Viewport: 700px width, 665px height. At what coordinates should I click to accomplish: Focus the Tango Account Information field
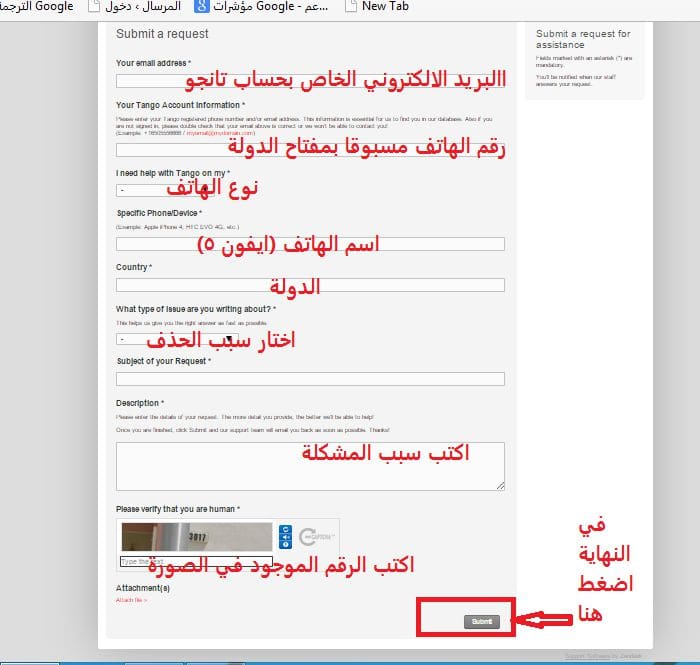tap(310, 150)
